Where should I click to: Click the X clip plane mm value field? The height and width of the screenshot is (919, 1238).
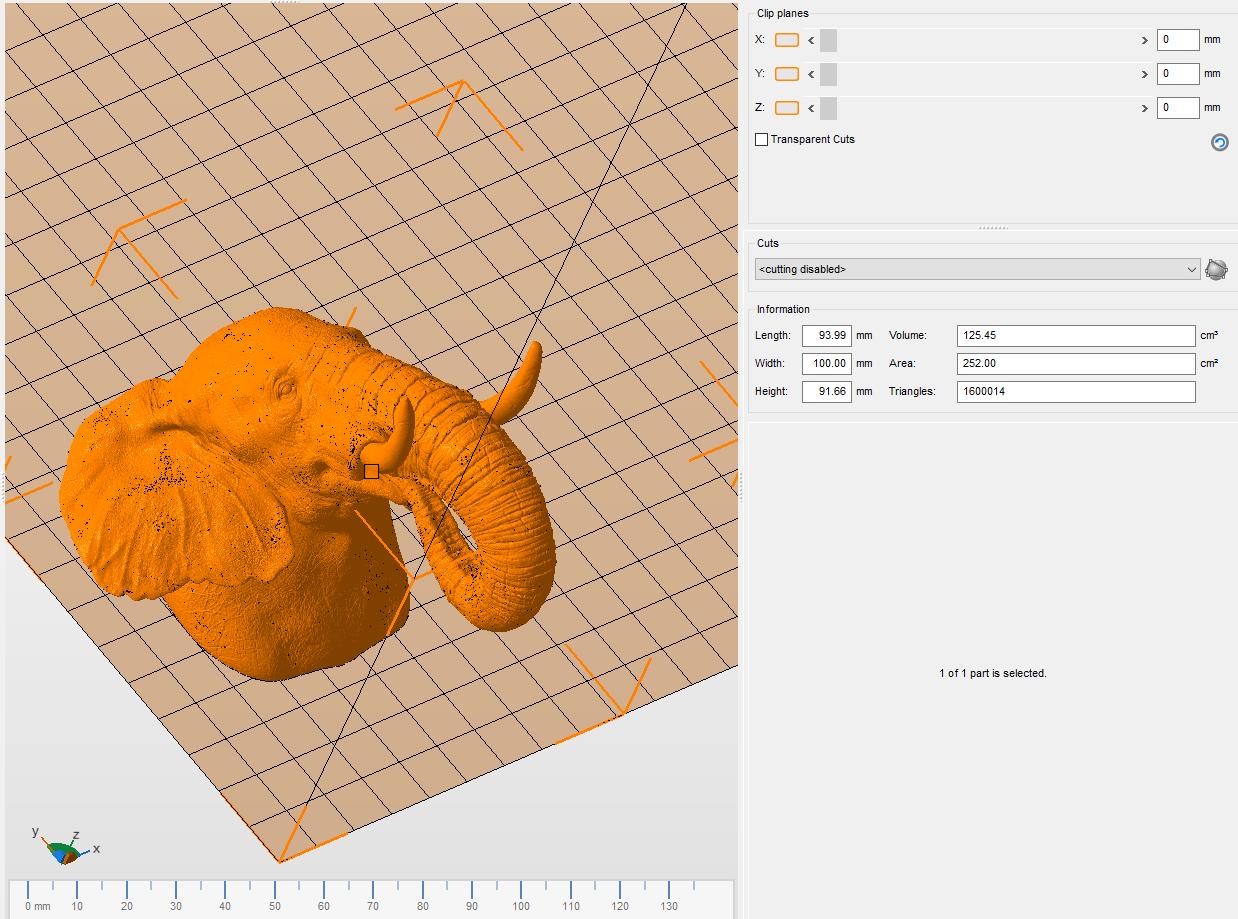(x=1177, y=40)
